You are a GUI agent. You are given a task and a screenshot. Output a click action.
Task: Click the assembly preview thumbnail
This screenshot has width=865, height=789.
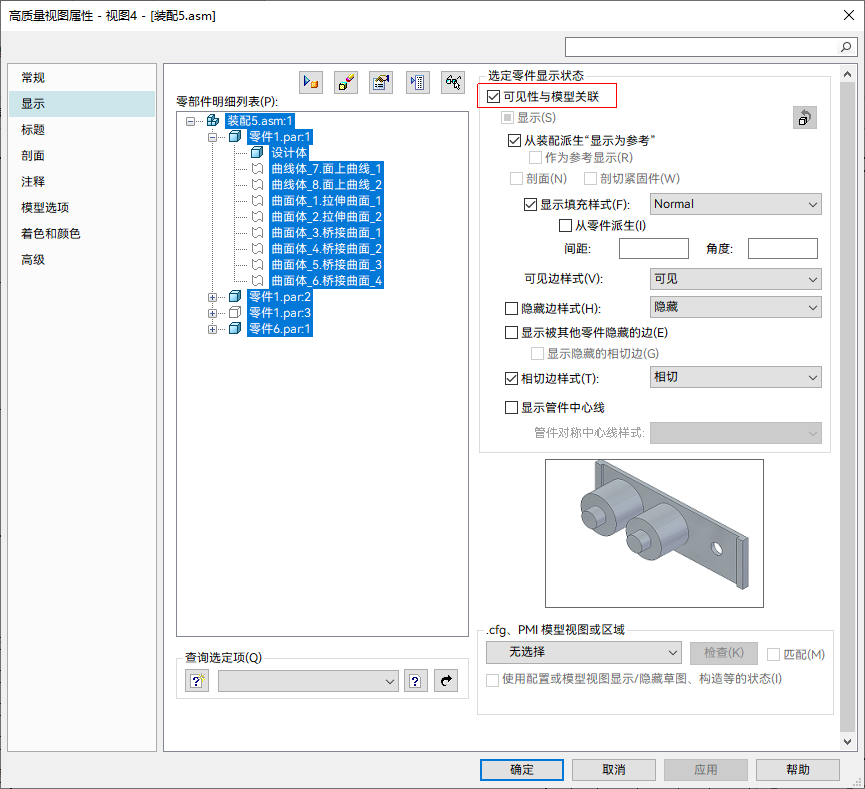tap(654, 533)
